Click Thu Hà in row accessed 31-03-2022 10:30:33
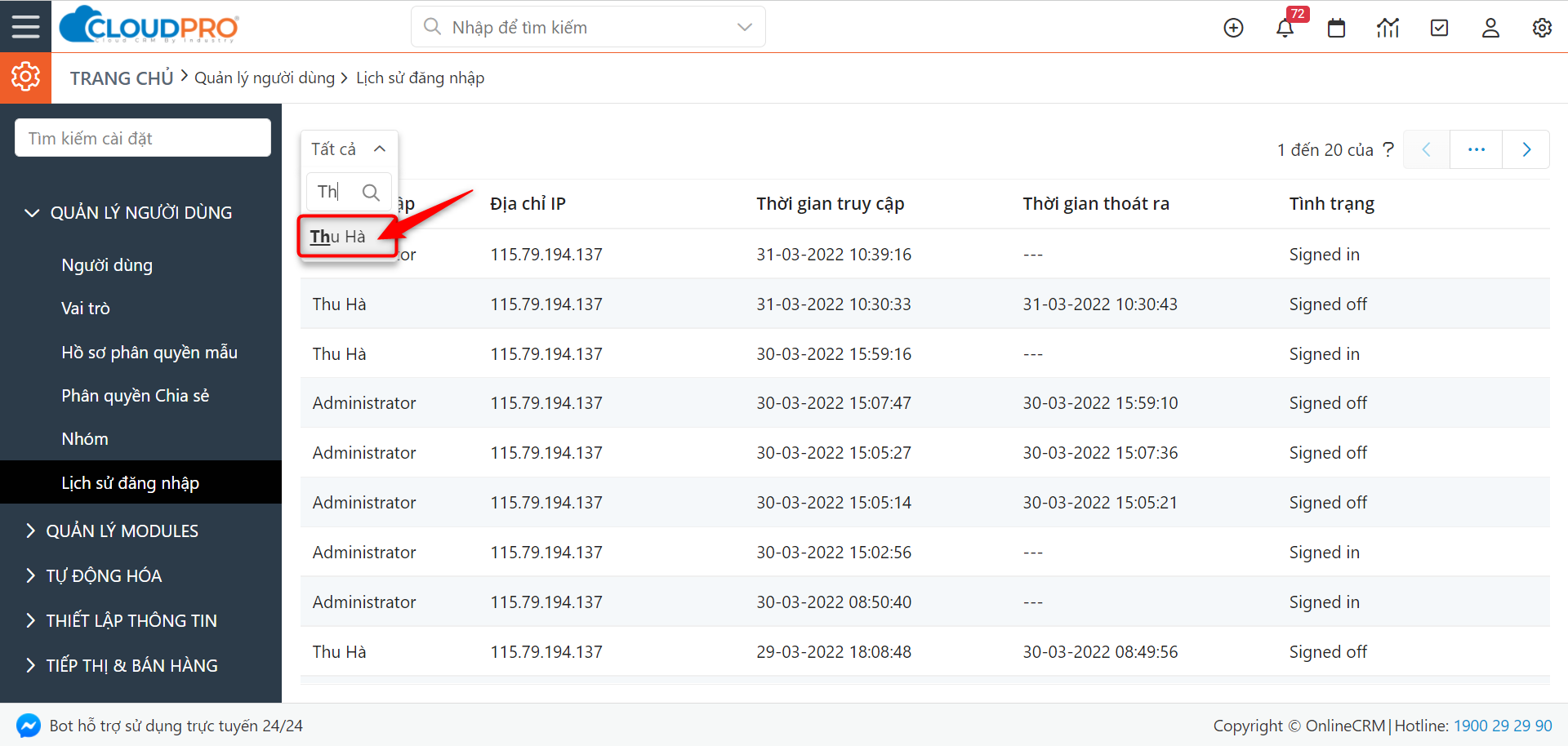Viewport: 1568px width, 746px height. pyautogui.click(x=339, y=304)
